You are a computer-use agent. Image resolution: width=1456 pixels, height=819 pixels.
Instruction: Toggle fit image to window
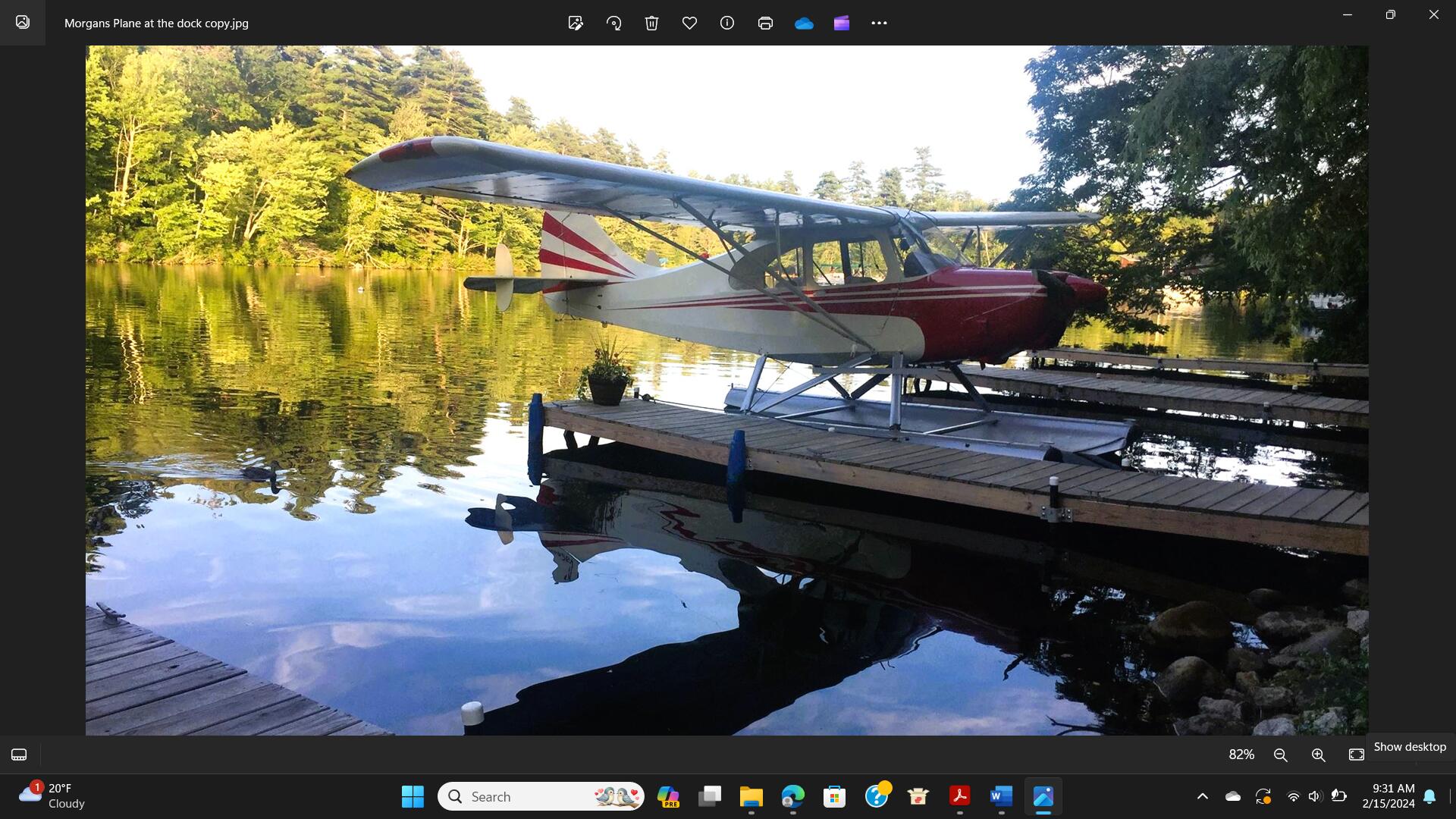1356,755
